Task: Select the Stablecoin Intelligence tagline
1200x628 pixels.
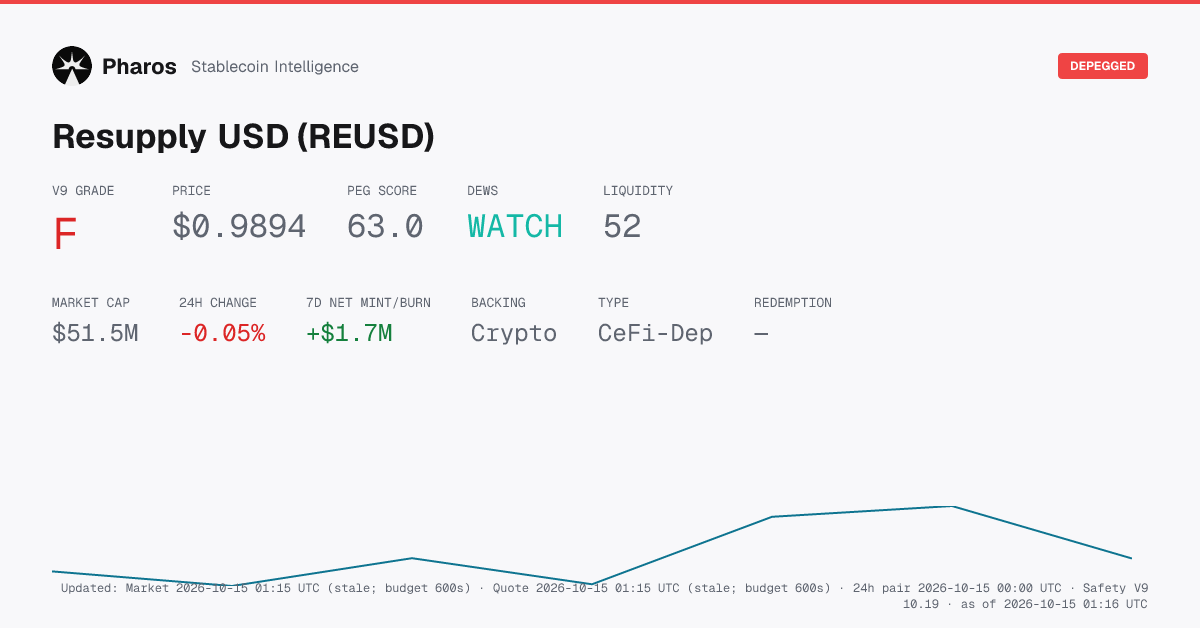Action: pos(274,67)
